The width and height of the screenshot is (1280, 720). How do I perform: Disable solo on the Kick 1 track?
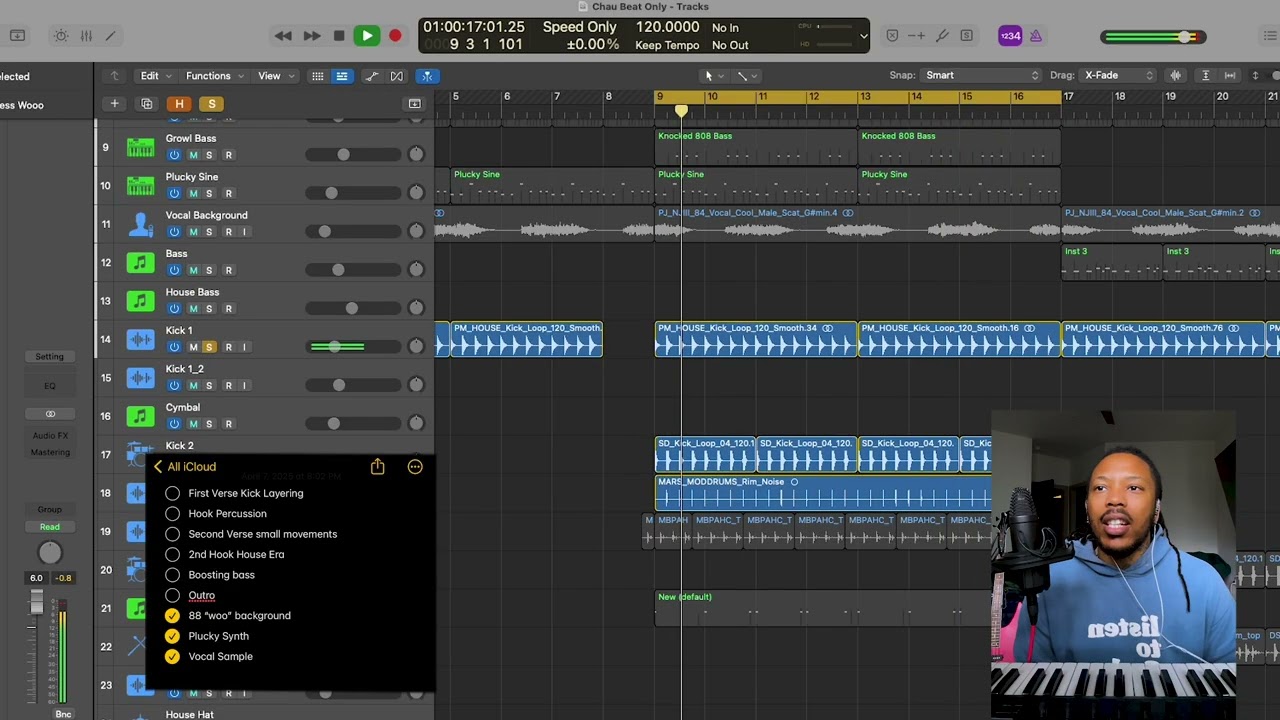coord(209,347)
